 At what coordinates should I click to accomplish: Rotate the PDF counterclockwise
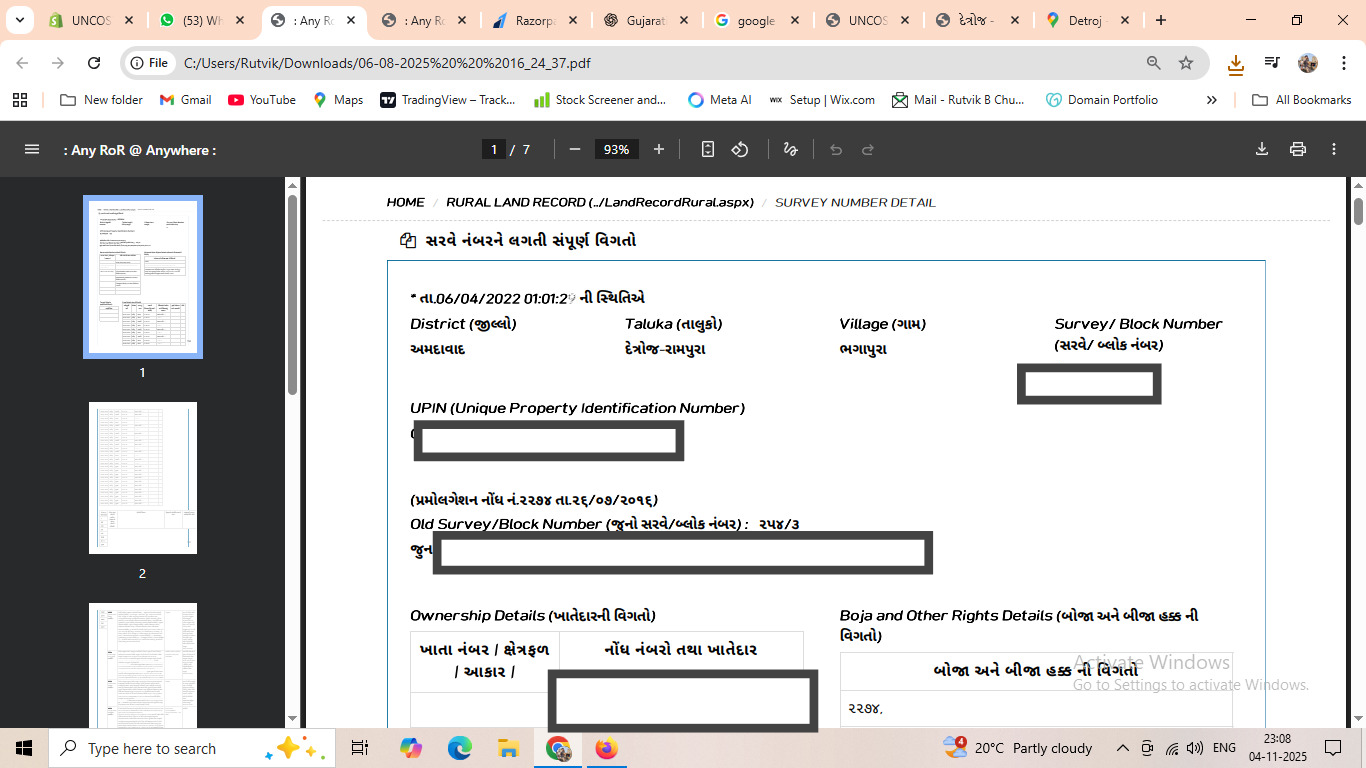point(740,149)
